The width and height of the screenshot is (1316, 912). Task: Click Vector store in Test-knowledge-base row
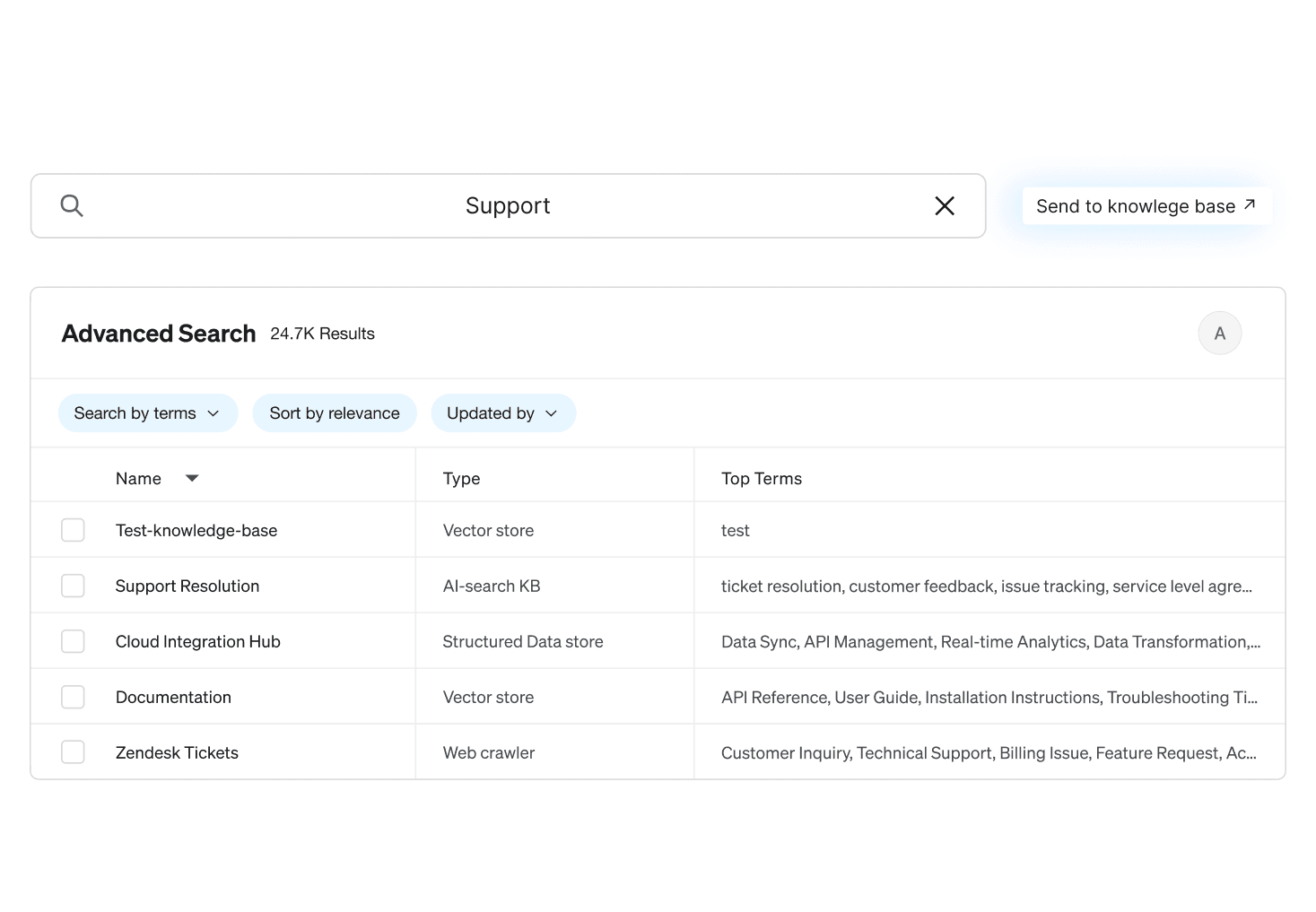[x=488, y=531]
